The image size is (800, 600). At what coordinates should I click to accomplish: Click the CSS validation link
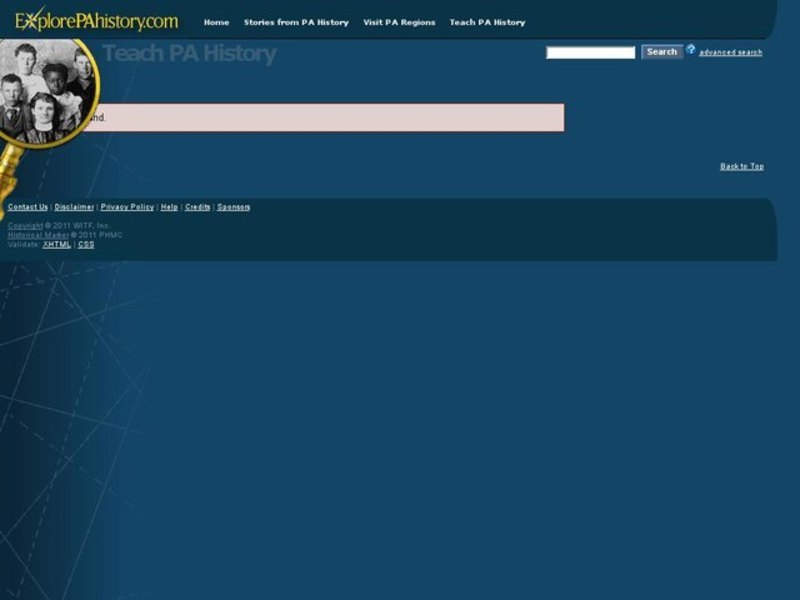coord(86,244)
